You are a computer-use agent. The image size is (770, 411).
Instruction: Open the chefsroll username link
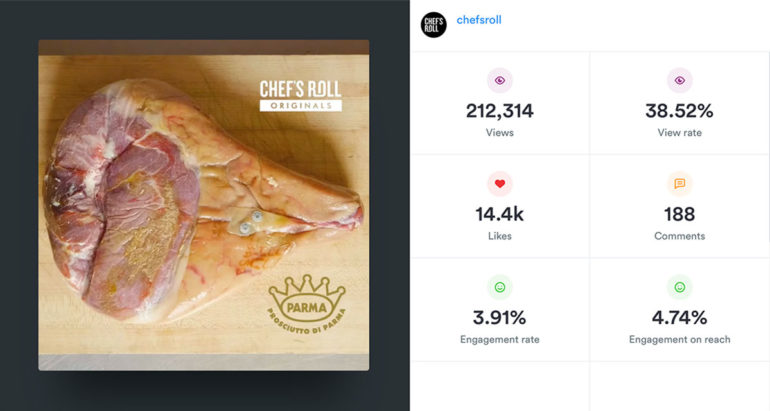[479, 20]
